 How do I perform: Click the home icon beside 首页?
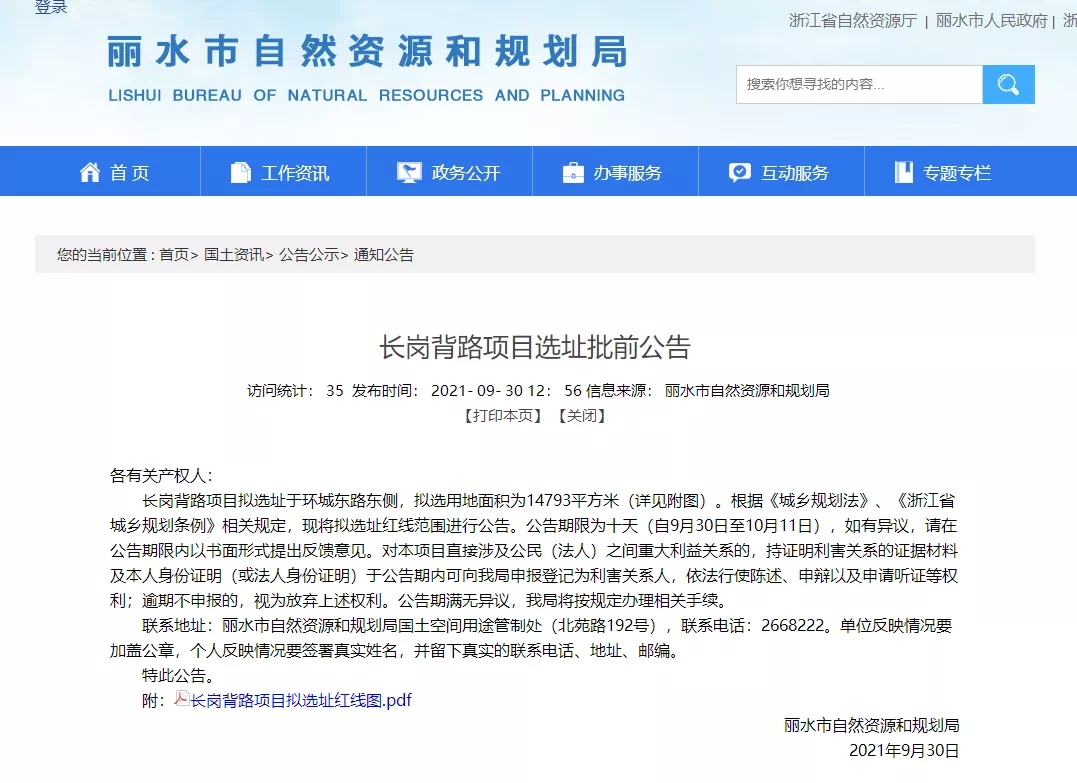(x=90, y=172)
